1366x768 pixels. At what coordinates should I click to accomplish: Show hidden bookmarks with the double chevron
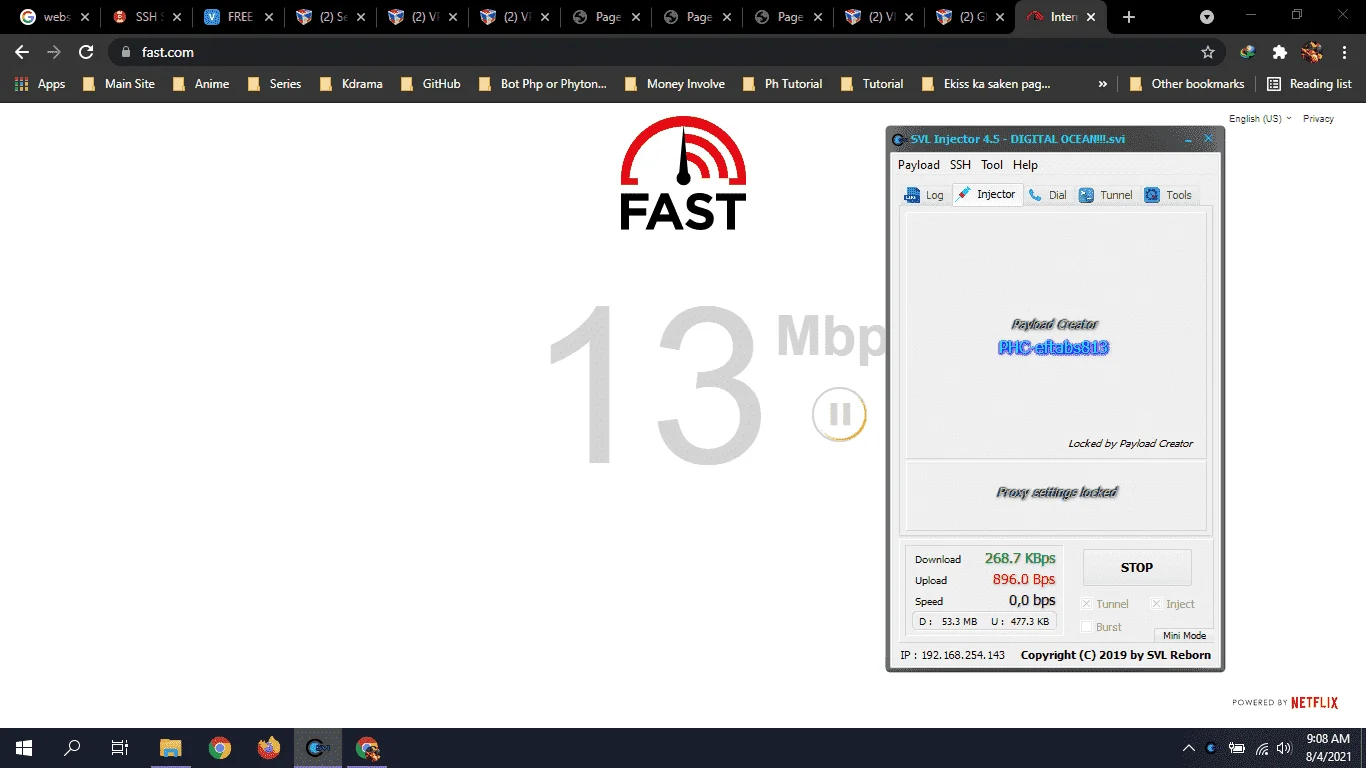[1103, 84]
